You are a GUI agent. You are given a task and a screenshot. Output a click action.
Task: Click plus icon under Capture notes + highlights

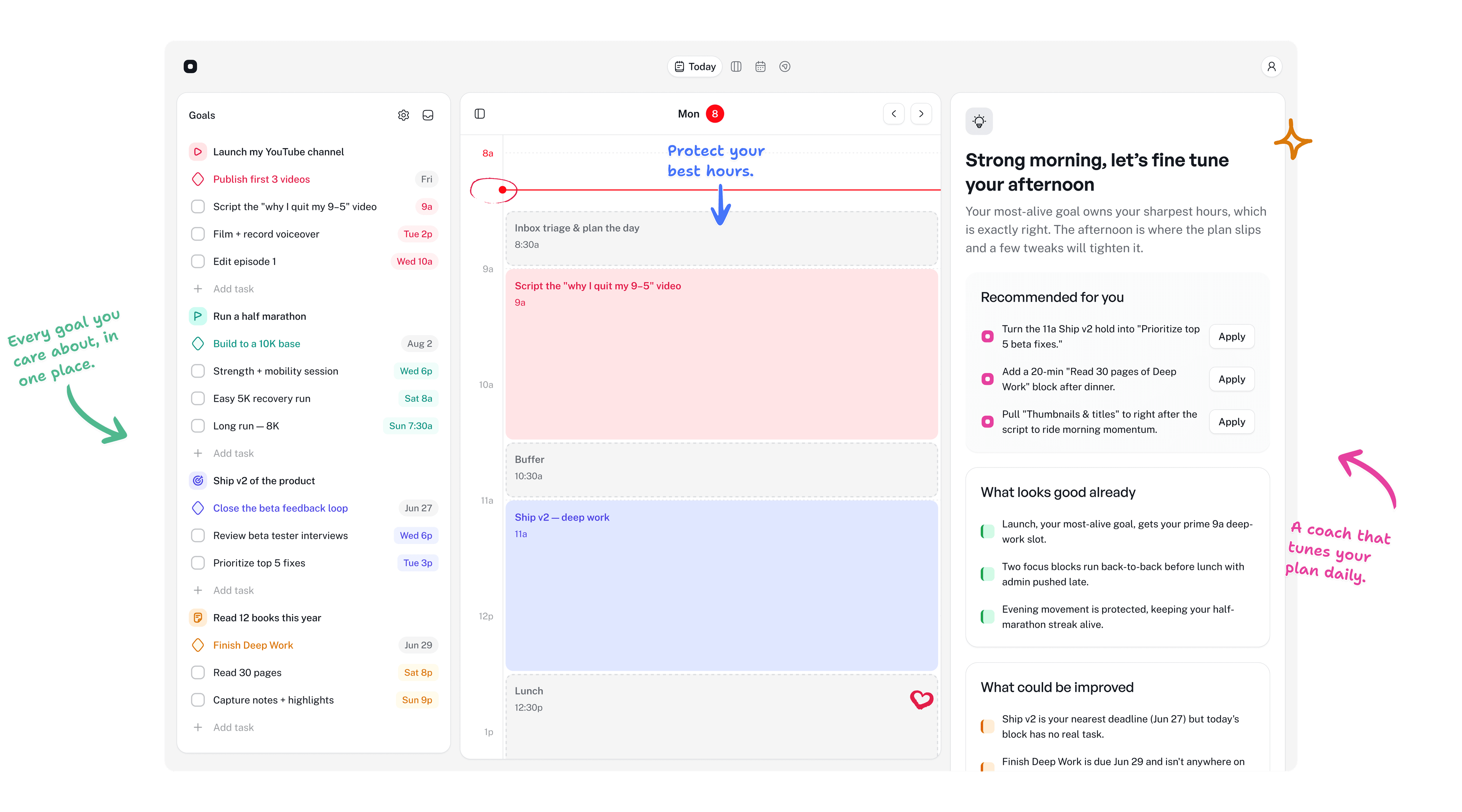pyautogui.click(x=198, y=727)
